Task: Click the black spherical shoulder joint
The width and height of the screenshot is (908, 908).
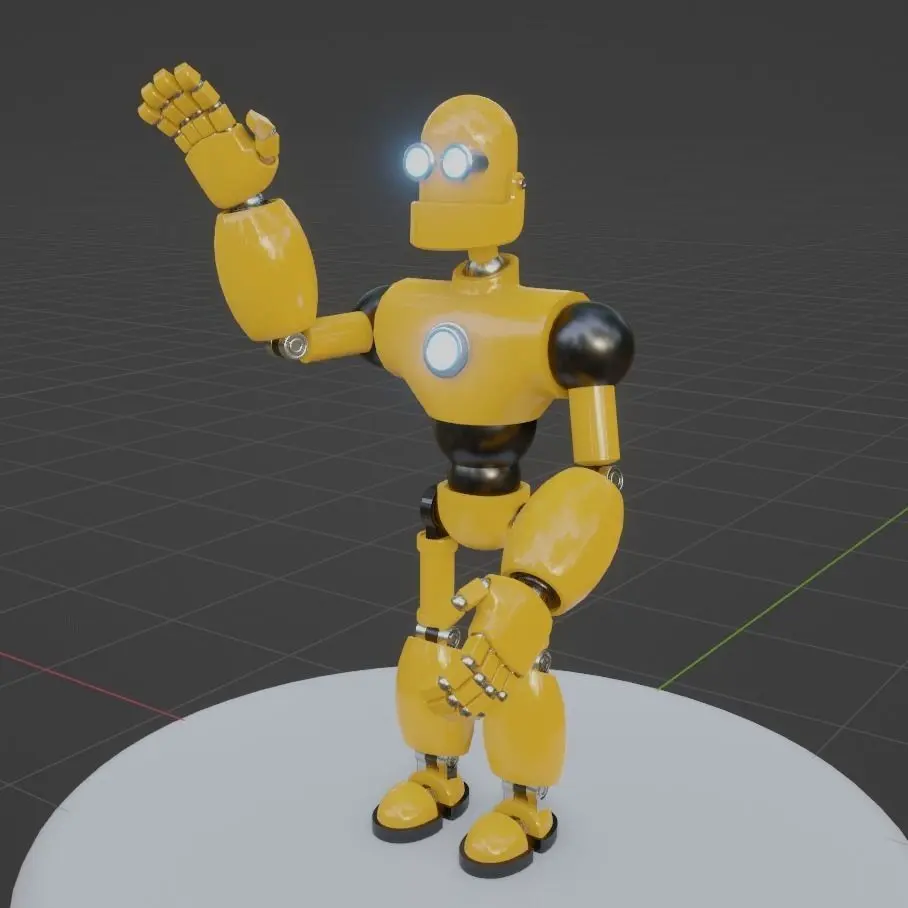Action: tap(591, 345)
